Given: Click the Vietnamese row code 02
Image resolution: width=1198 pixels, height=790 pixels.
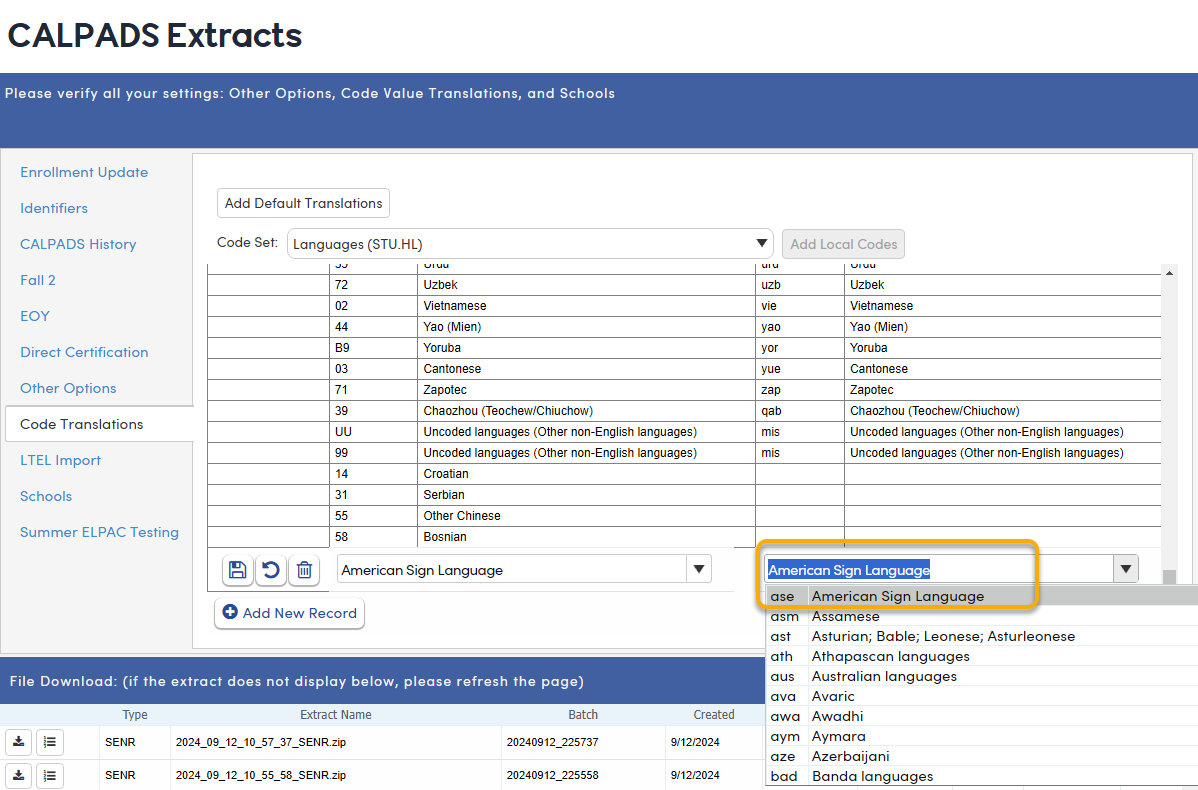Looking at the screenshot, I should point(374,306).
